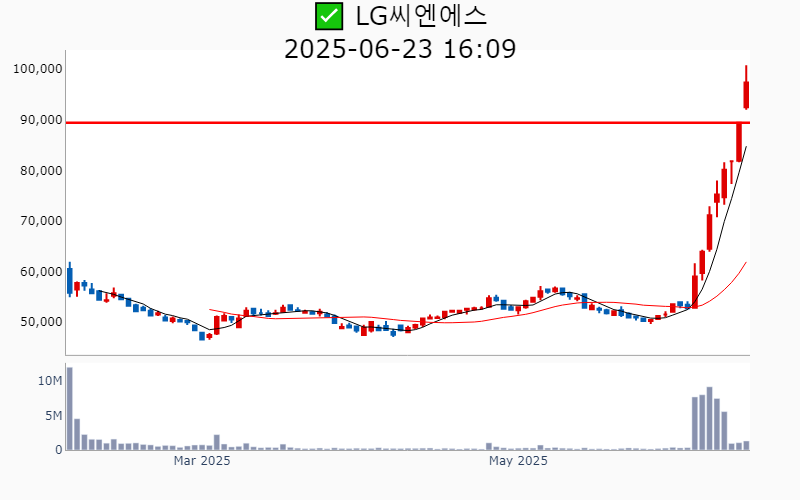Image resolution: width=800 pixels, height=500 pixels.
Task: Click the 10M volume axis label
Action: pyautogui.click(x=50, y=381)
